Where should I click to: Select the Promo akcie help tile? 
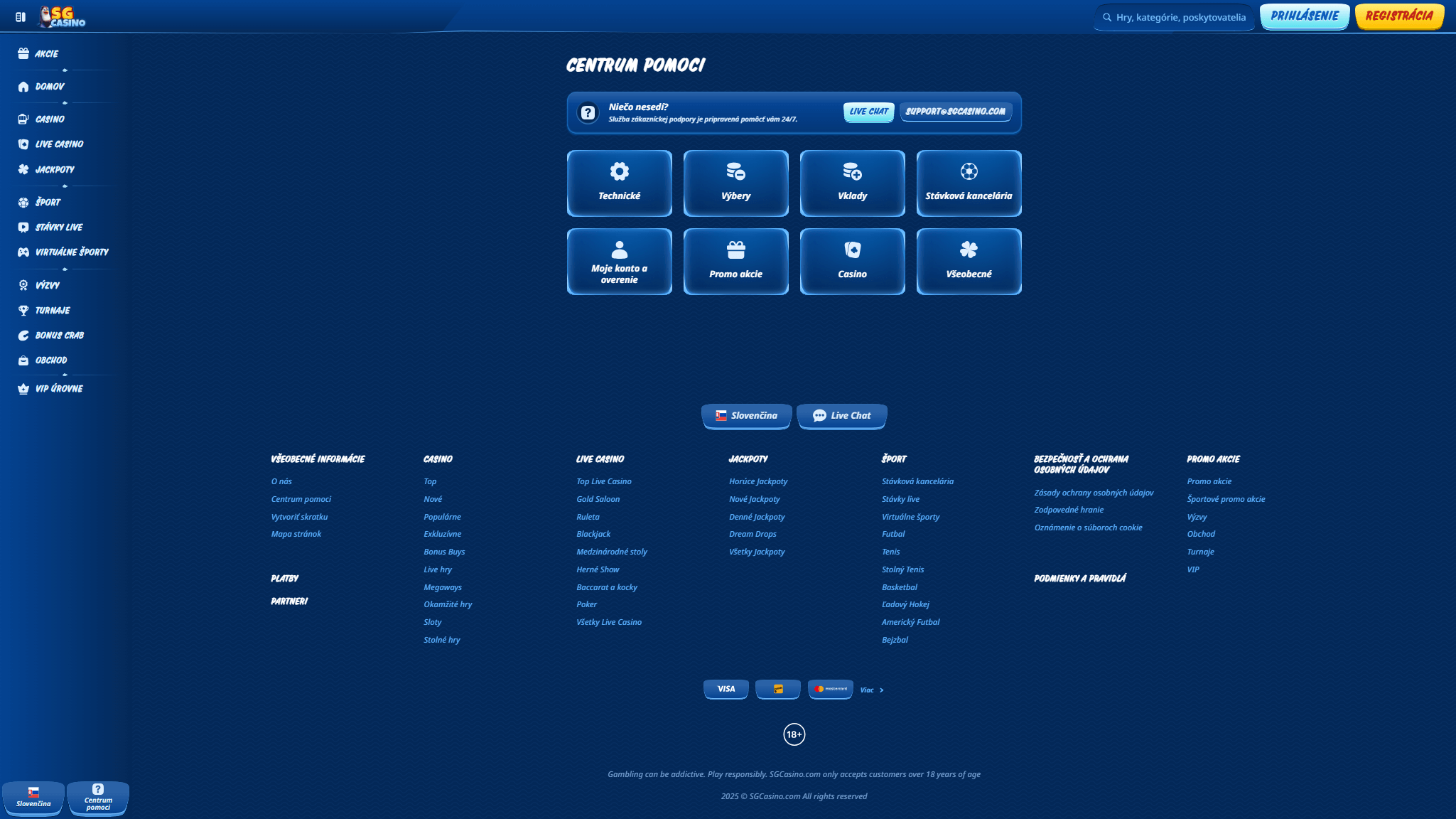click(735, 261)
